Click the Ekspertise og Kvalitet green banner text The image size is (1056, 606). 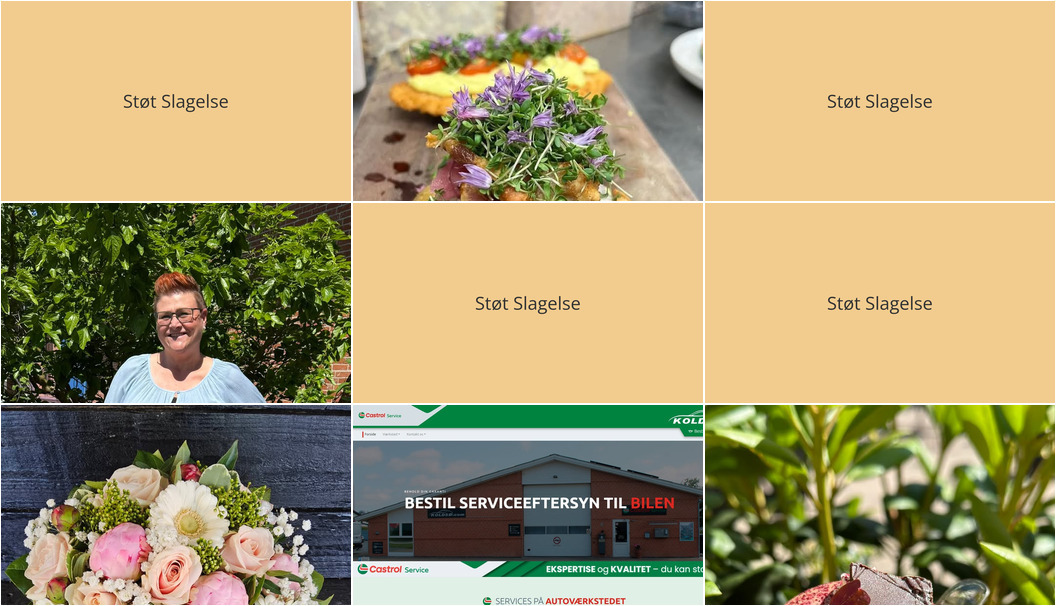624,569
